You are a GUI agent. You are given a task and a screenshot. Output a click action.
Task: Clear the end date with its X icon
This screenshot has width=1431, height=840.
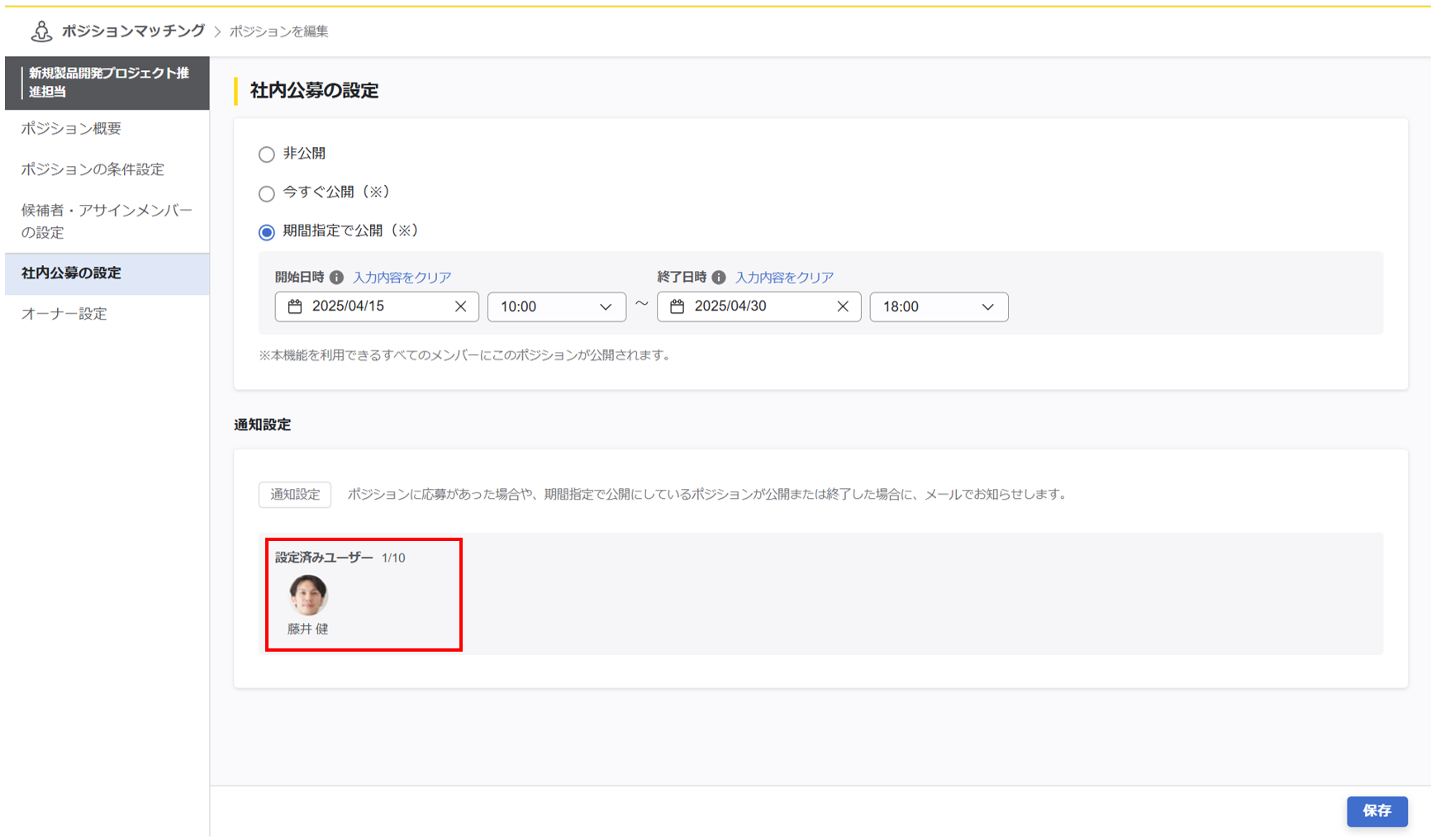click(x=843, y=306)
